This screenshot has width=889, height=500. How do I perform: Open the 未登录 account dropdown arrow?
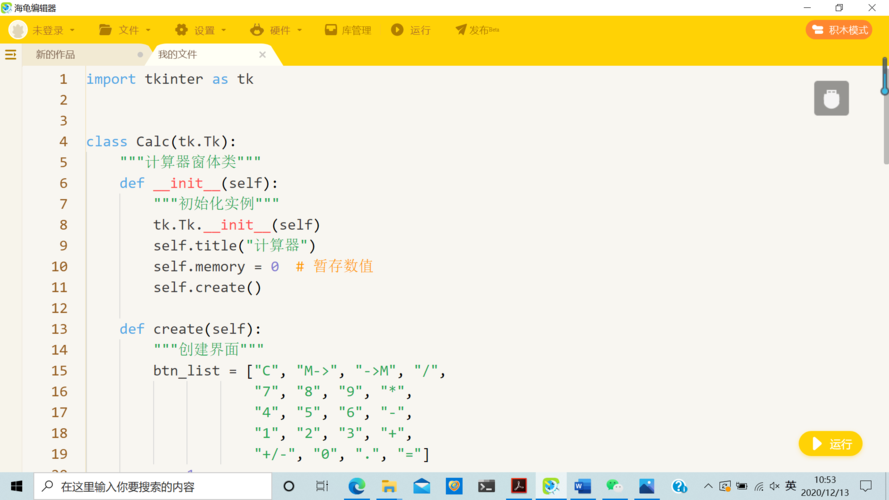tap(72, 30)
